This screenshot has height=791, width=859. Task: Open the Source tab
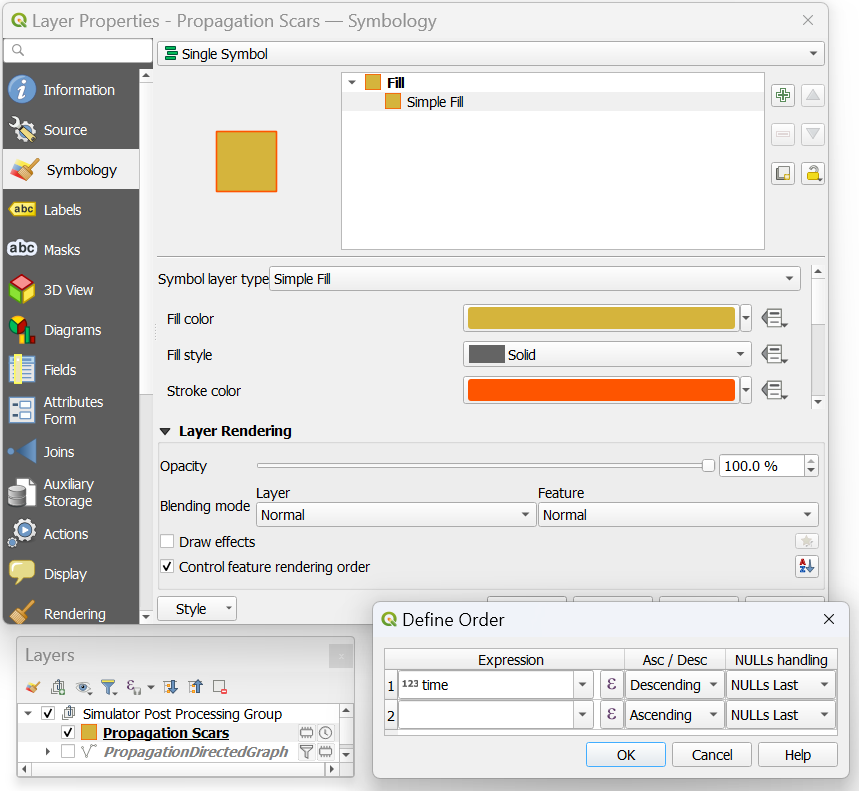pyautogui.click(x=71, y=130)
